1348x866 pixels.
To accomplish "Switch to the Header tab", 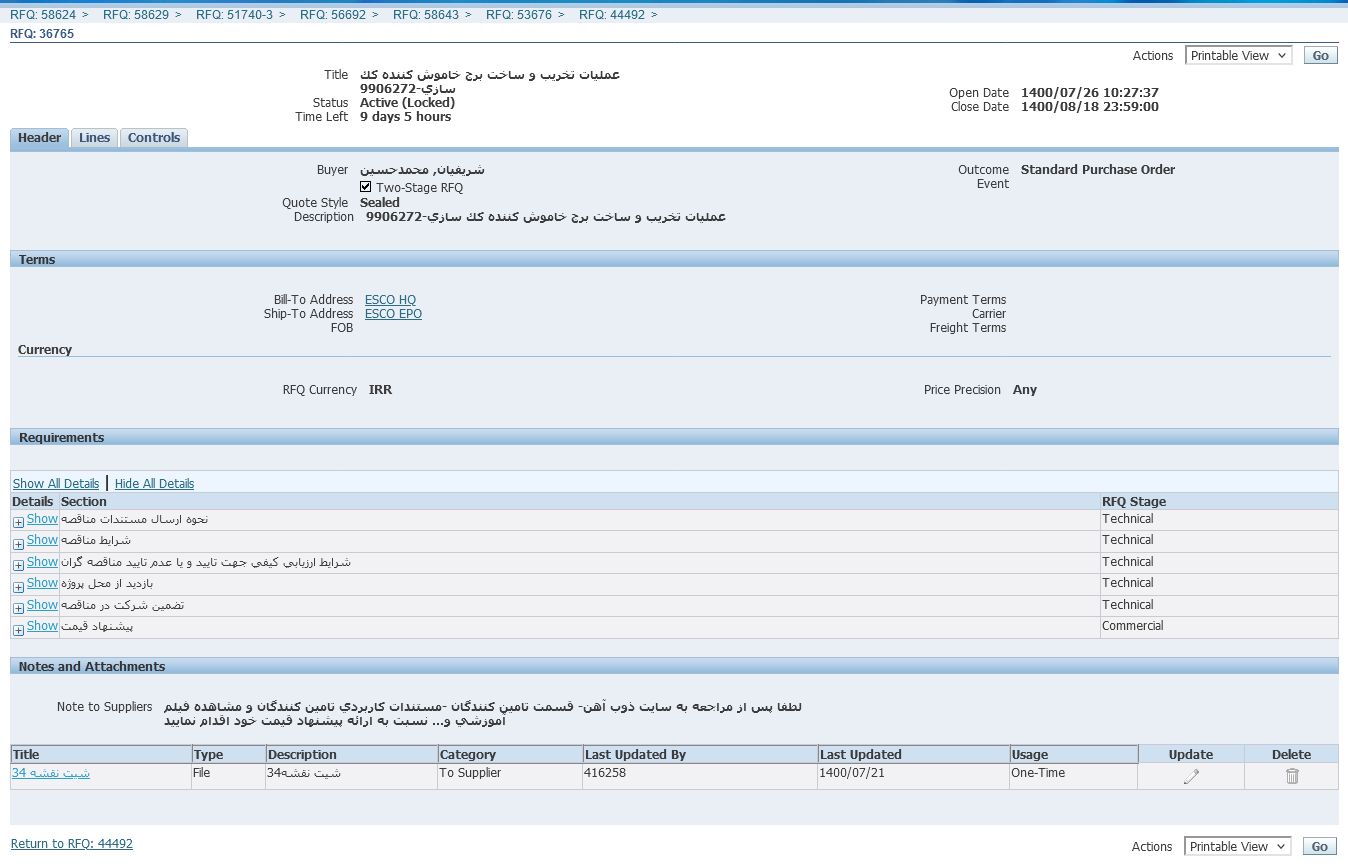I will coord(40,138).
